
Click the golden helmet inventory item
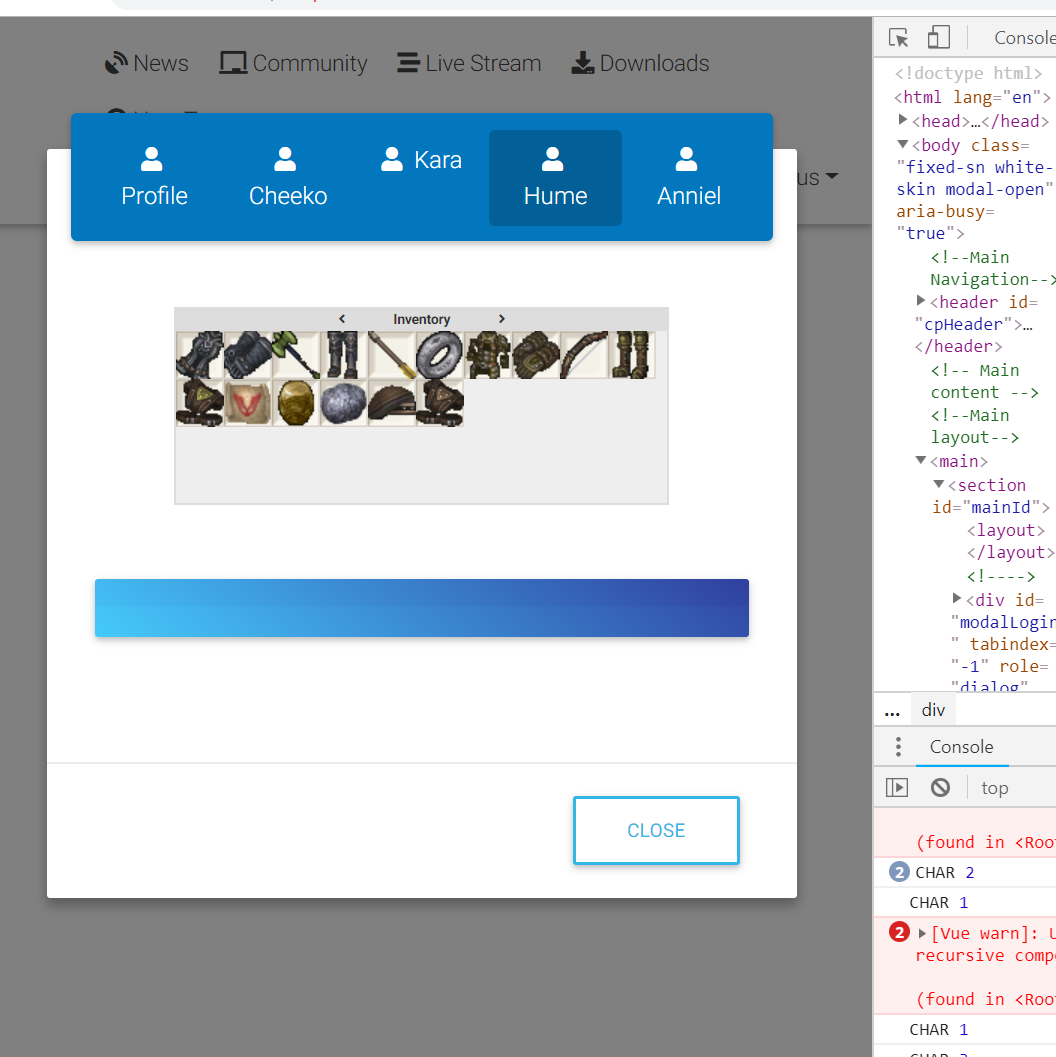pyautogui.click(x=296, y=403)
